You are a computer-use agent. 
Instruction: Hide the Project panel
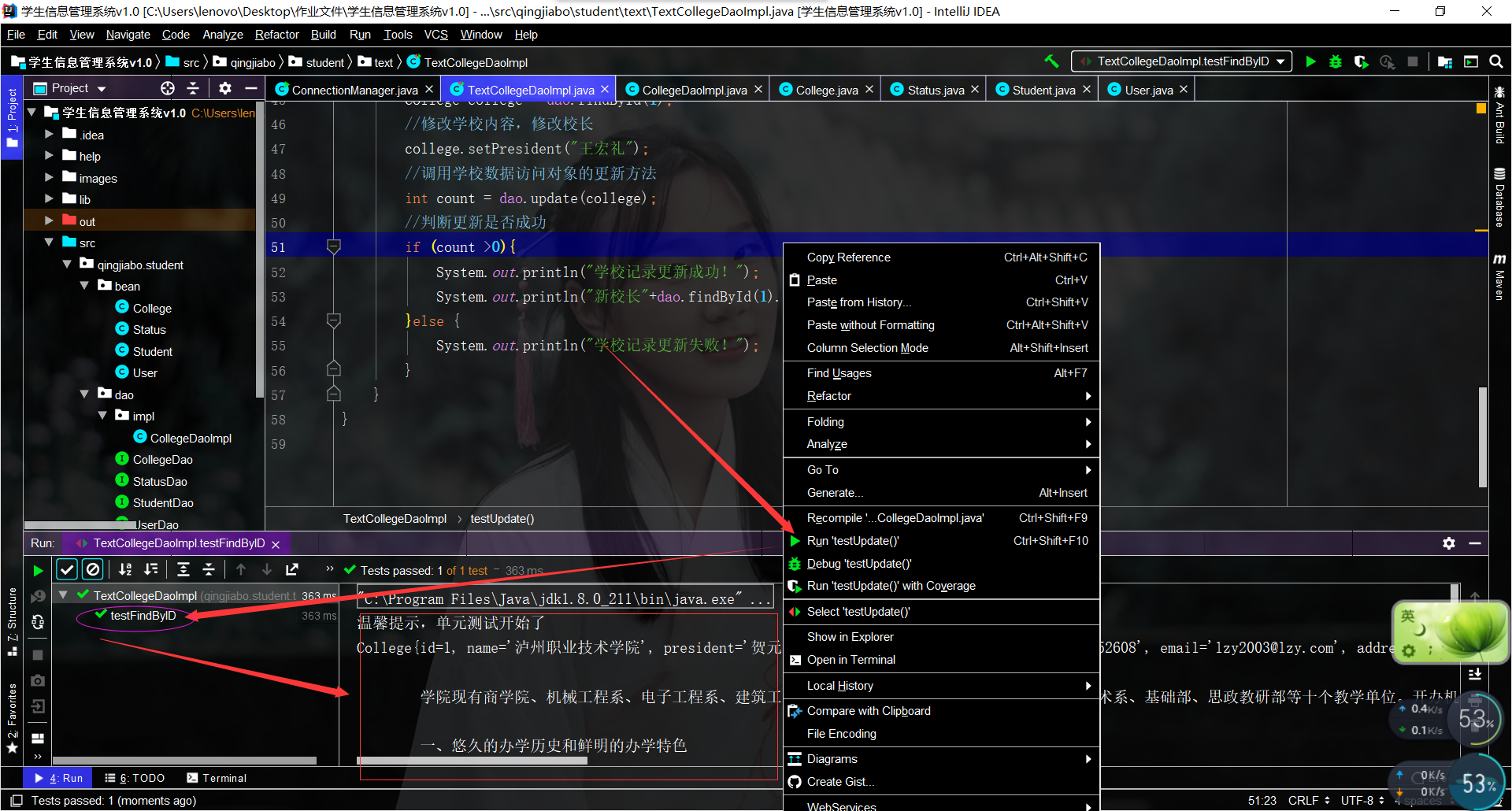(x=250, y=88)
